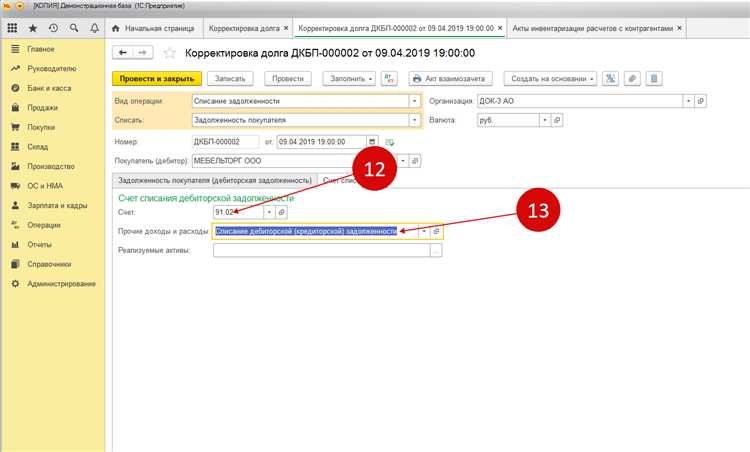
Task: Open Валюта field link icon
Action: 557,120
